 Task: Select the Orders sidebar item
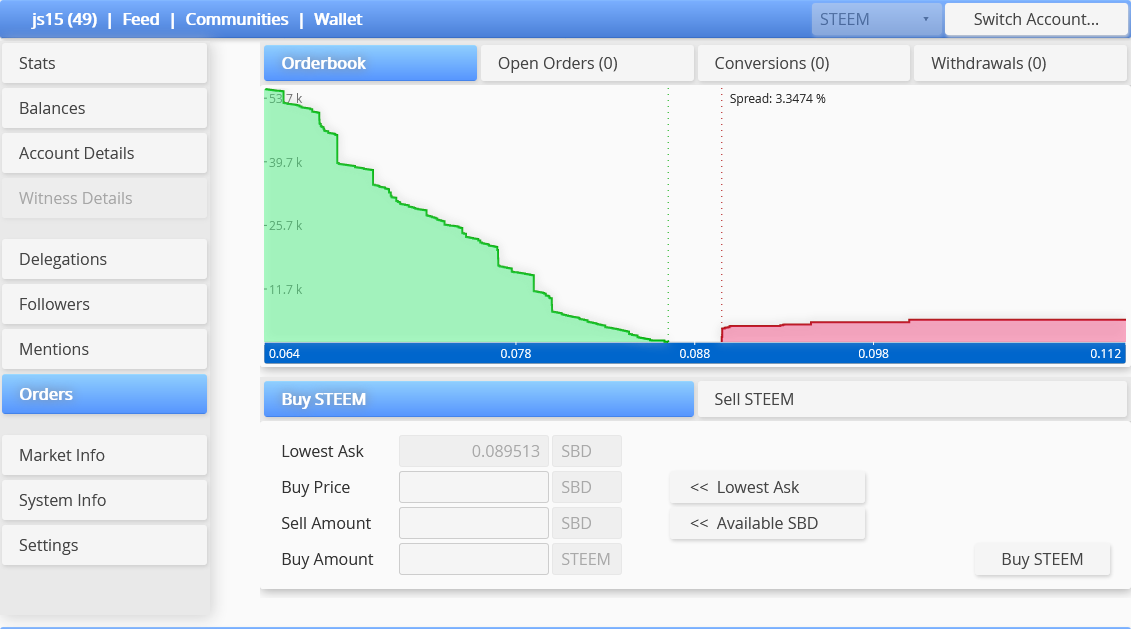[105, 394]
